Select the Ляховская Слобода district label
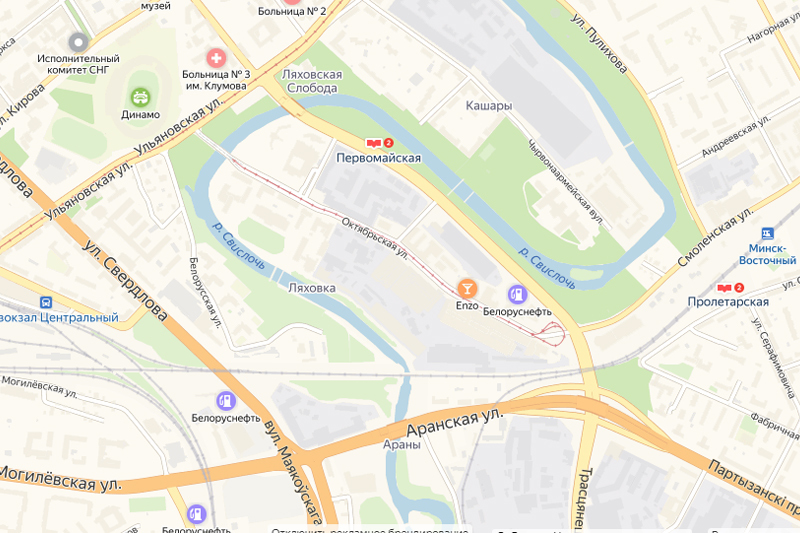This screenshot has height=533, width=800. (x=312, y=81)
